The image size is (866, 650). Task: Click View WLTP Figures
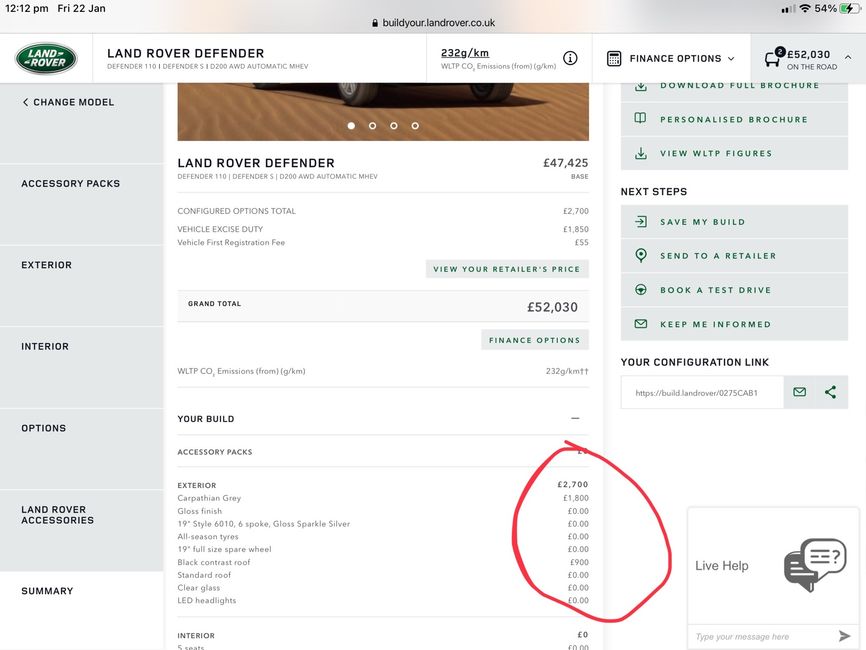[x=734, y=154]
